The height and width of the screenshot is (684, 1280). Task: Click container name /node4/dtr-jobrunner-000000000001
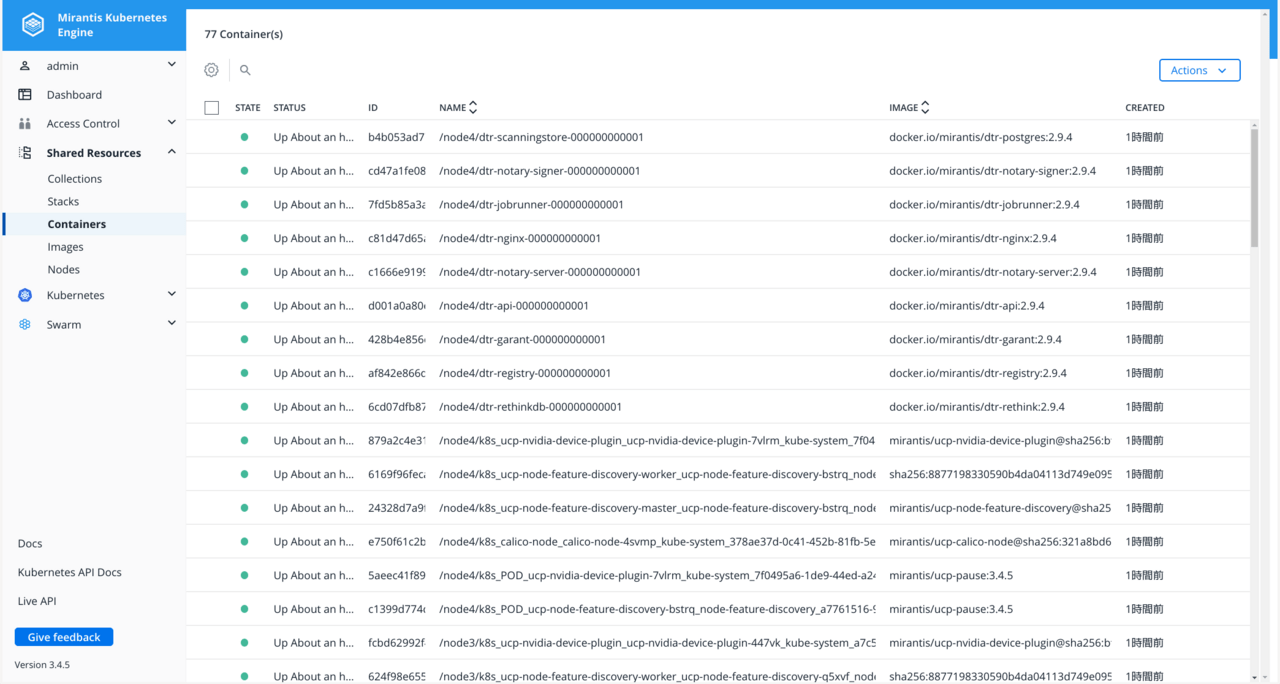click(x=531, y=204)
